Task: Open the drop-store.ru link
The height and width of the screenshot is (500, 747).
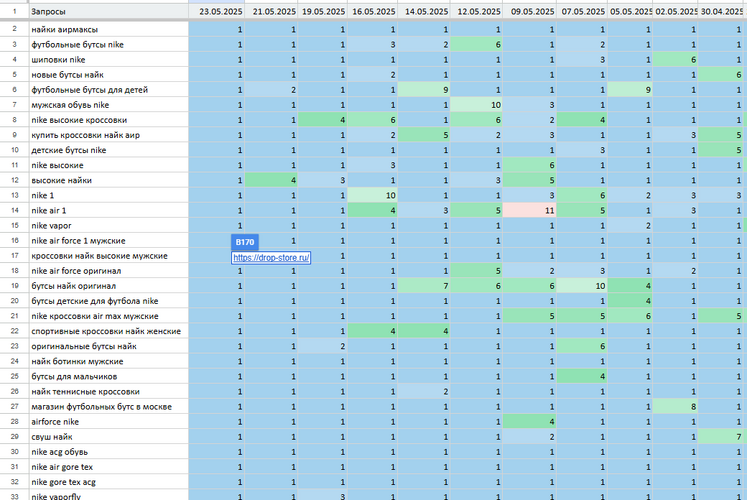Action: [271, 257]
